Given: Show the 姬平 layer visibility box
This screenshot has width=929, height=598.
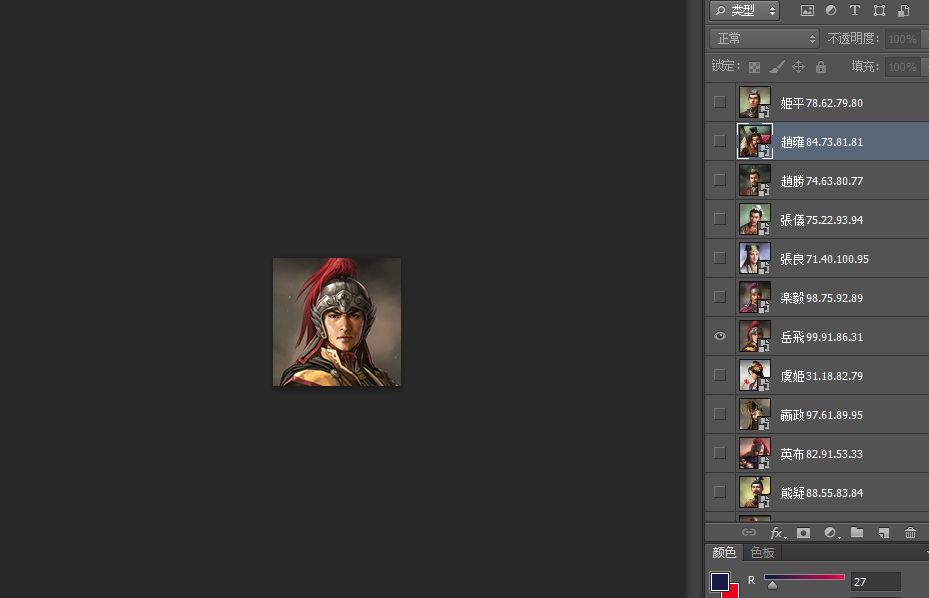Looking at the screenshot, I should click(x=719, y=102).
